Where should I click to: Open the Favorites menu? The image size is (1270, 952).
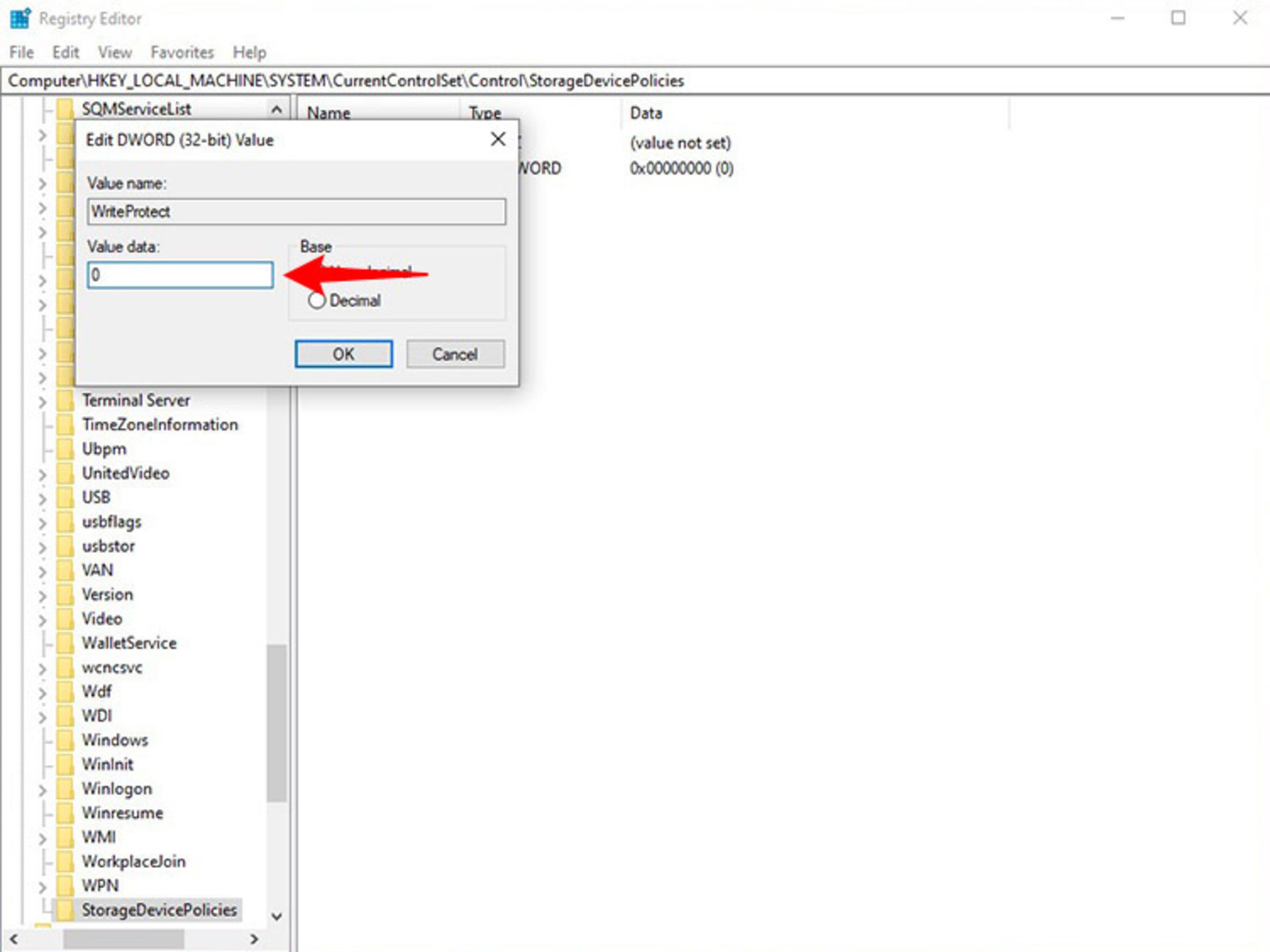(182, 52)
